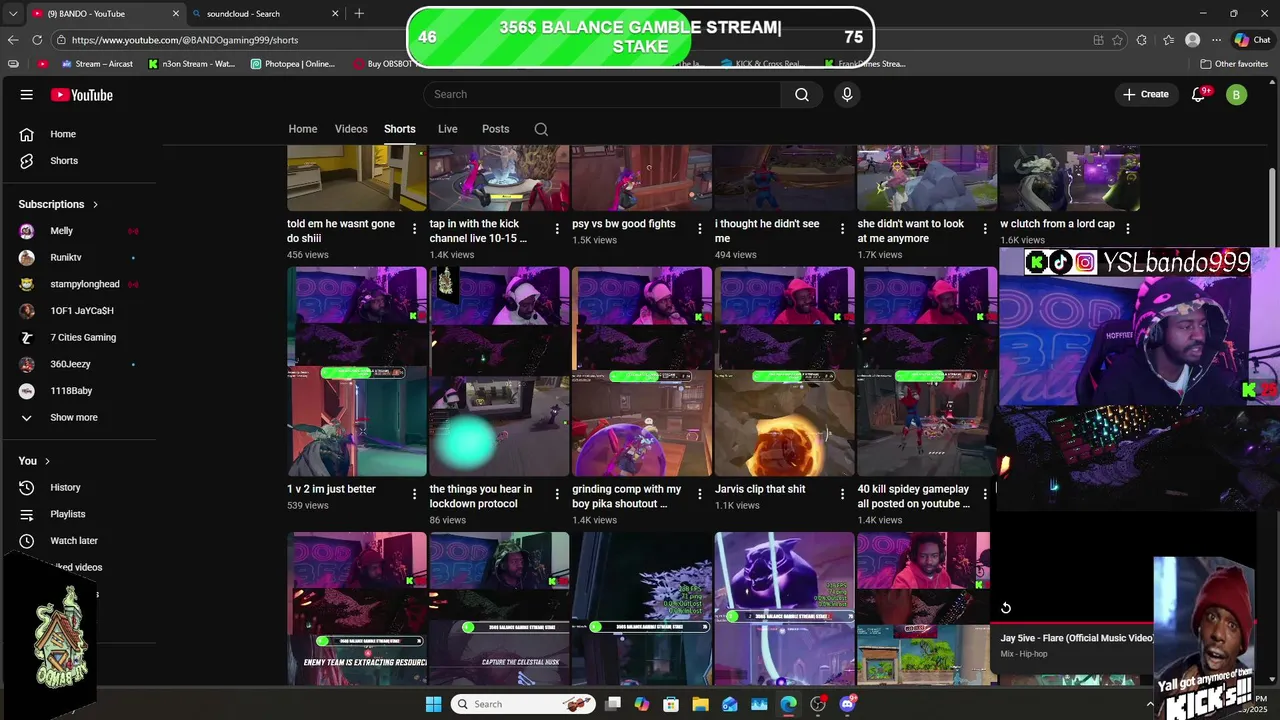
Task: Open options menu for '1 v 2 im just better'
Action: [x=414, y=495]
